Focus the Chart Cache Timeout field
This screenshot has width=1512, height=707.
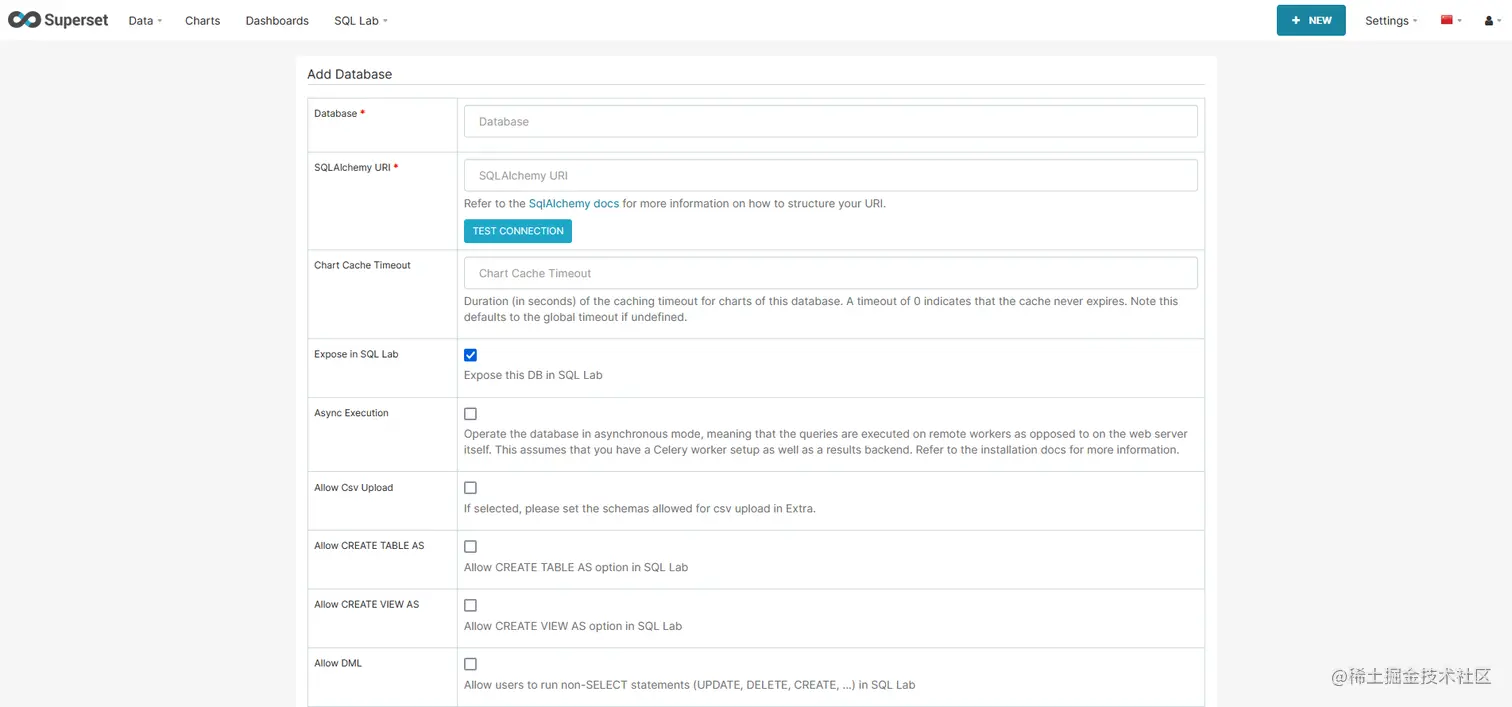point(831,273)
